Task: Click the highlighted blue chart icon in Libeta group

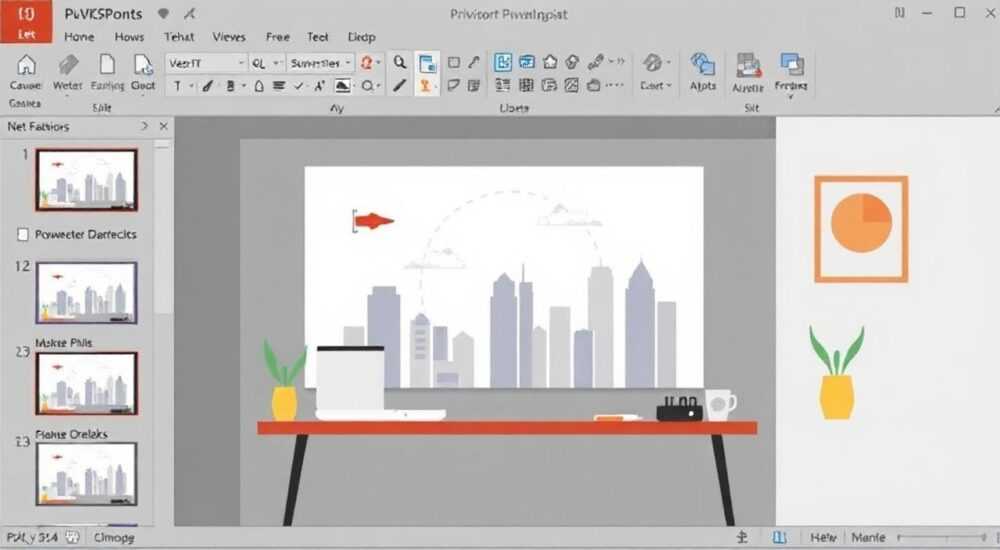Action: [x=503, y=62]
